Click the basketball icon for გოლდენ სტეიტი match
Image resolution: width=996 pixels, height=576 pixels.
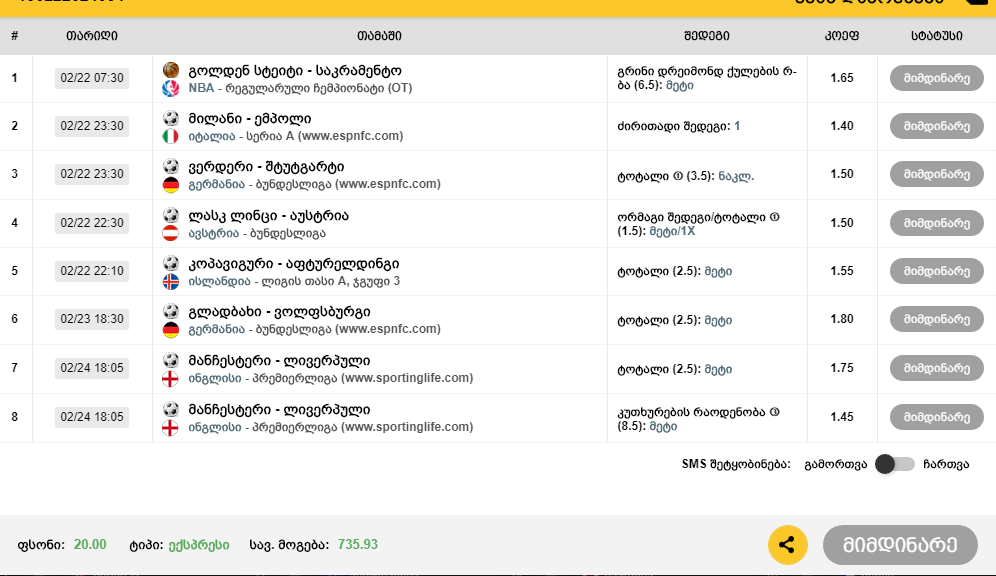point(170,70)
